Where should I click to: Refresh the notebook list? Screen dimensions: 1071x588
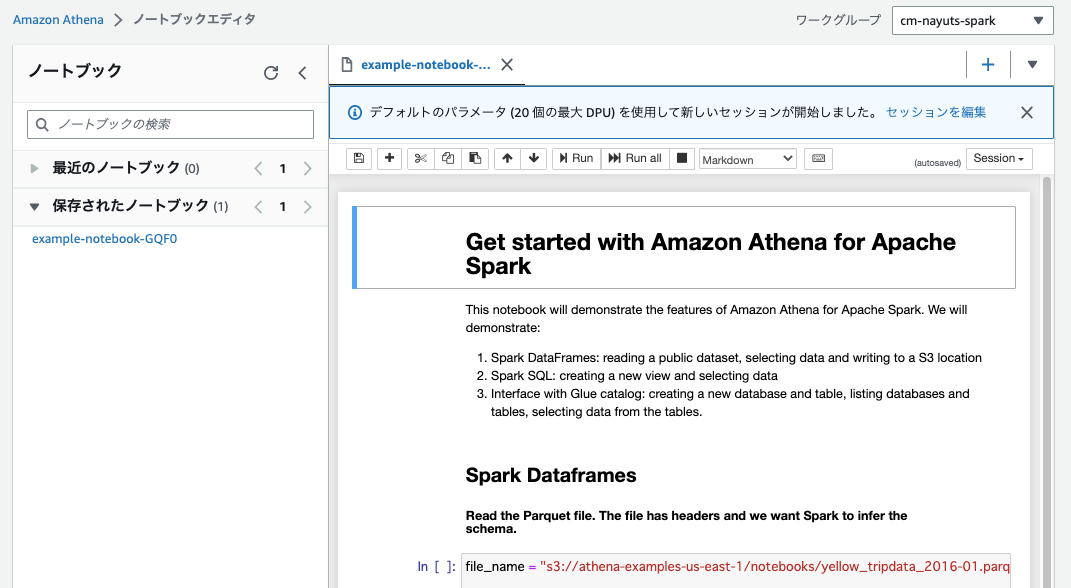click(270, 72)
